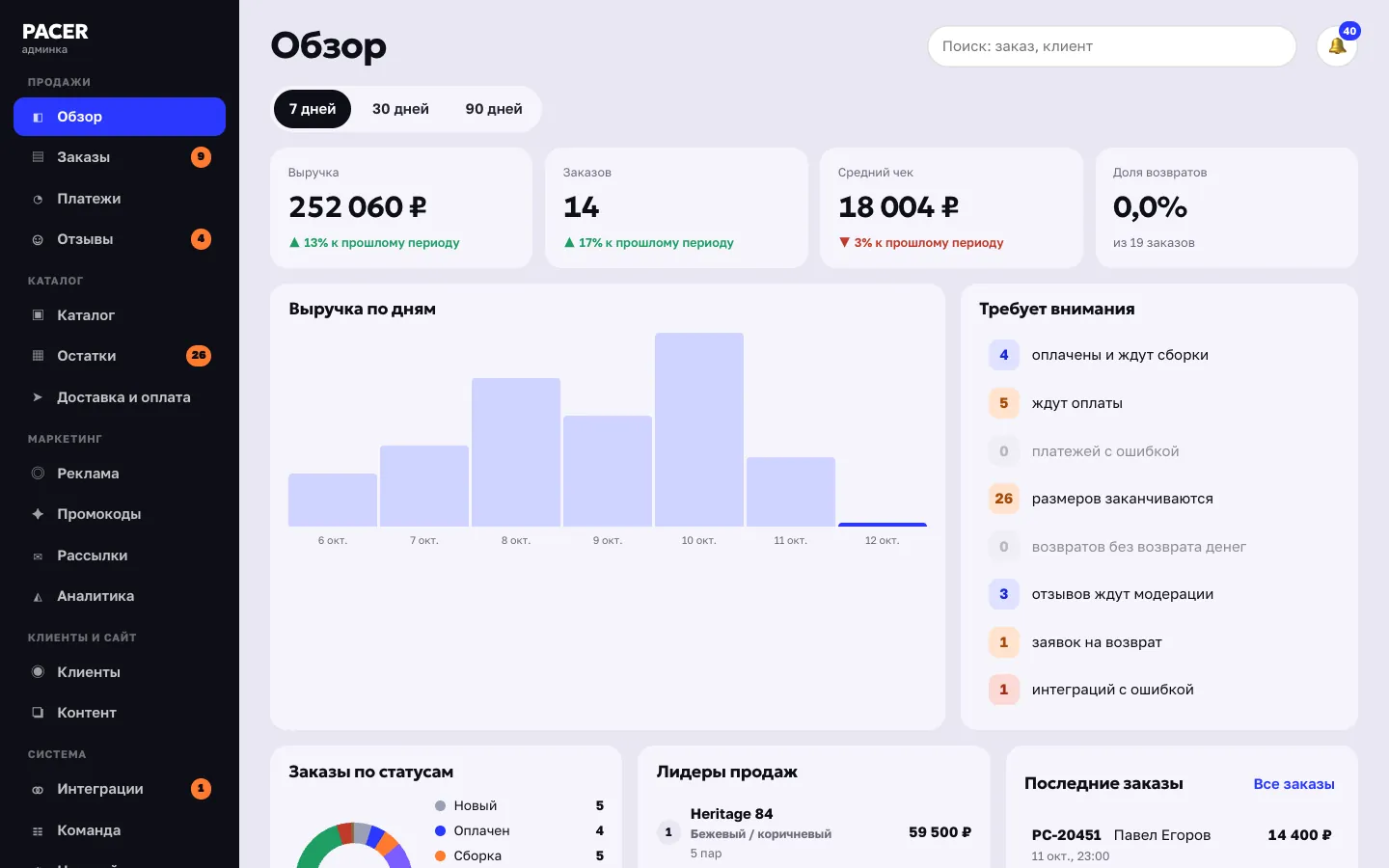Click the orange Сборка legend dot
The image size is (1389, 868).
tap(440, 855)
